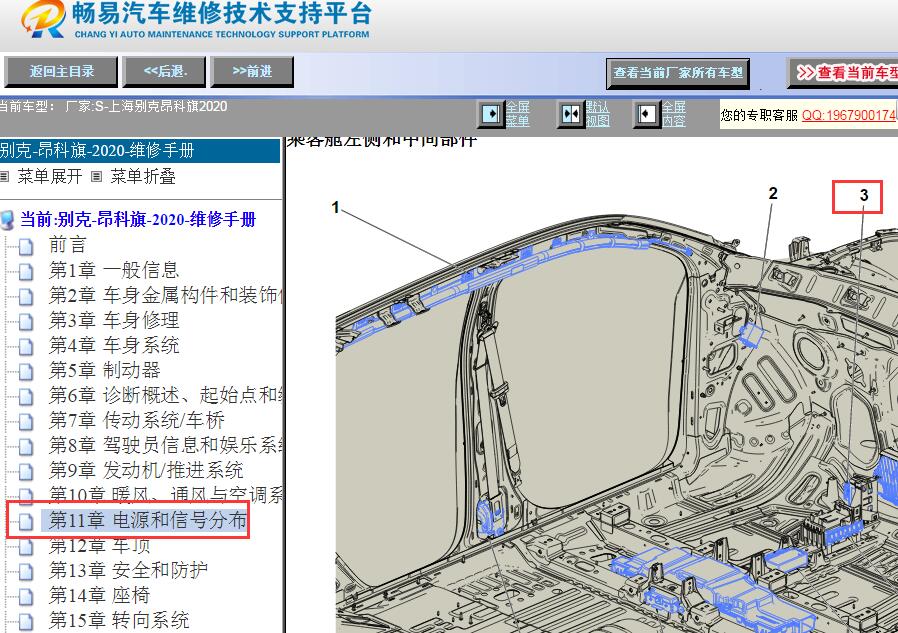Click callout number 3 in diagram
898x633 pixels.
(864, 195)
